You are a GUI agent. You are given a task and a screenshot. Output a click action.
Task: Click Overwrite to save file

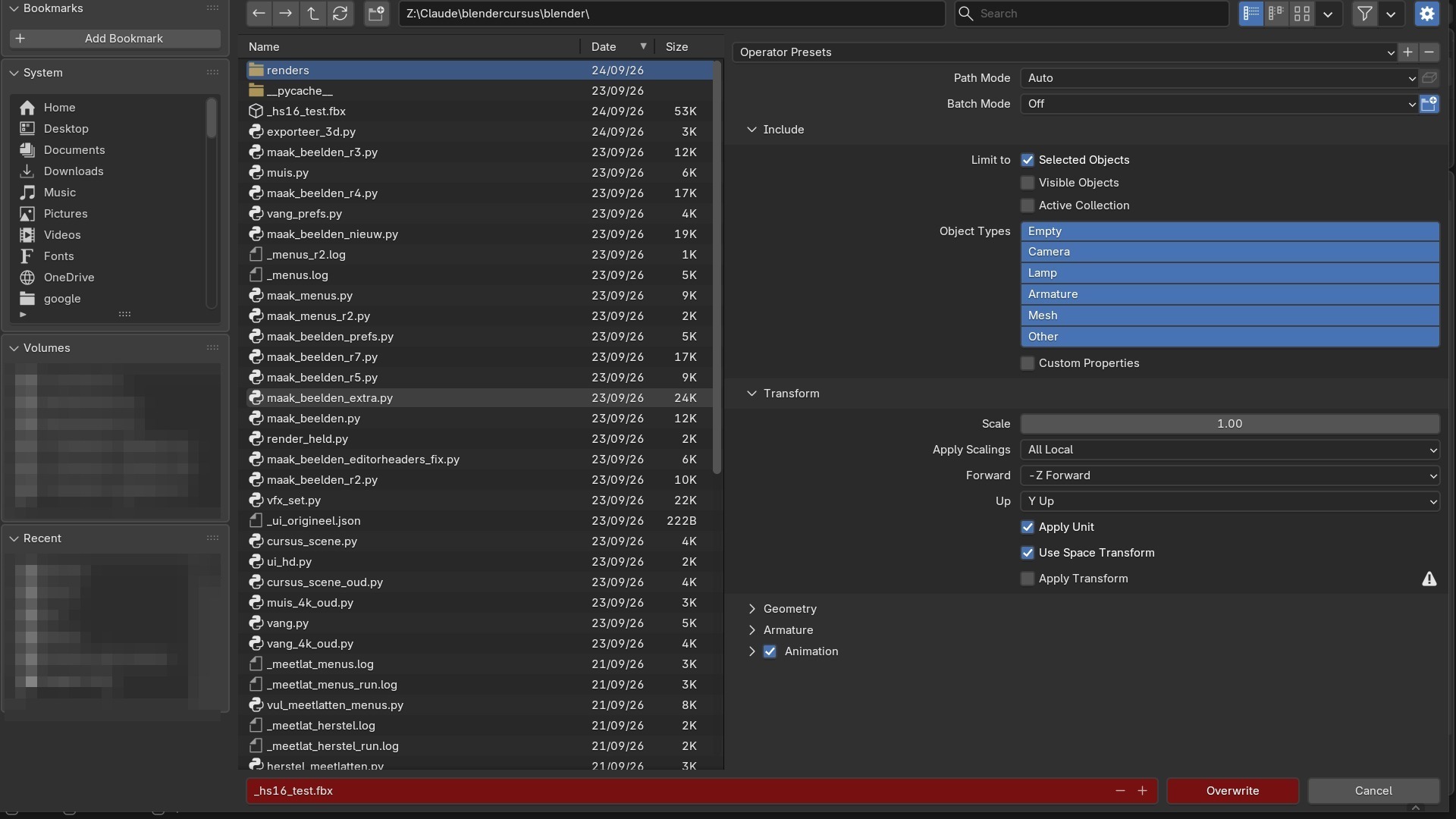(x=1232, y=790)
